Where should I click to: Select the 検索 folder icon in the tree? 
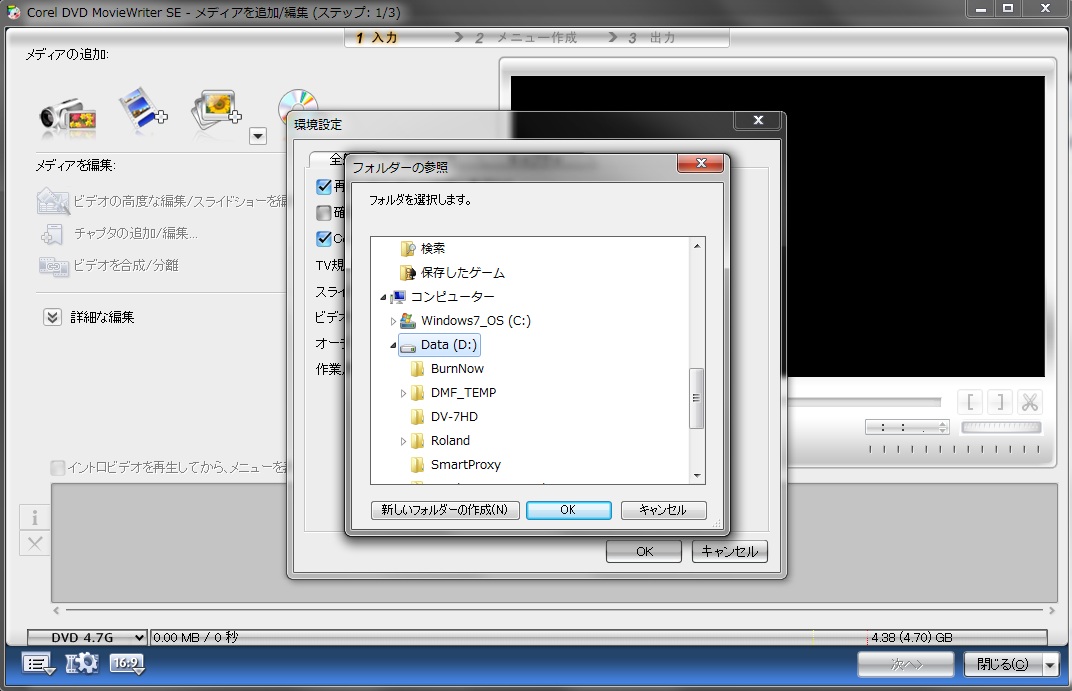(408, 248)
